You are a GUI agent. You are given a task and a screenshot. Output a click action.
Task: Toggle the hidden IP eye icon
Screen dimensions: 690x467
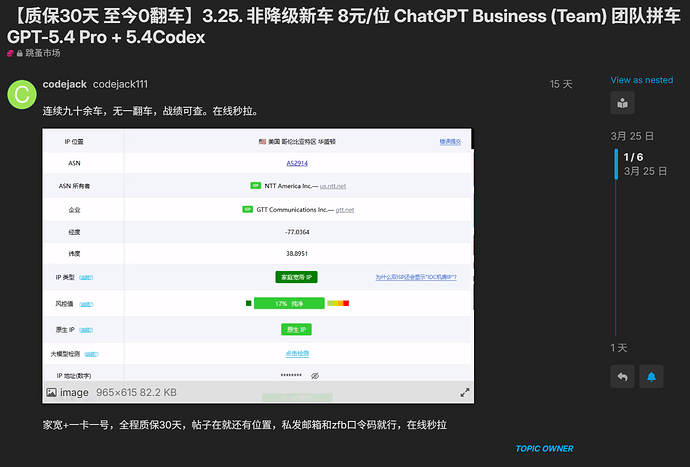coord(315,376)
